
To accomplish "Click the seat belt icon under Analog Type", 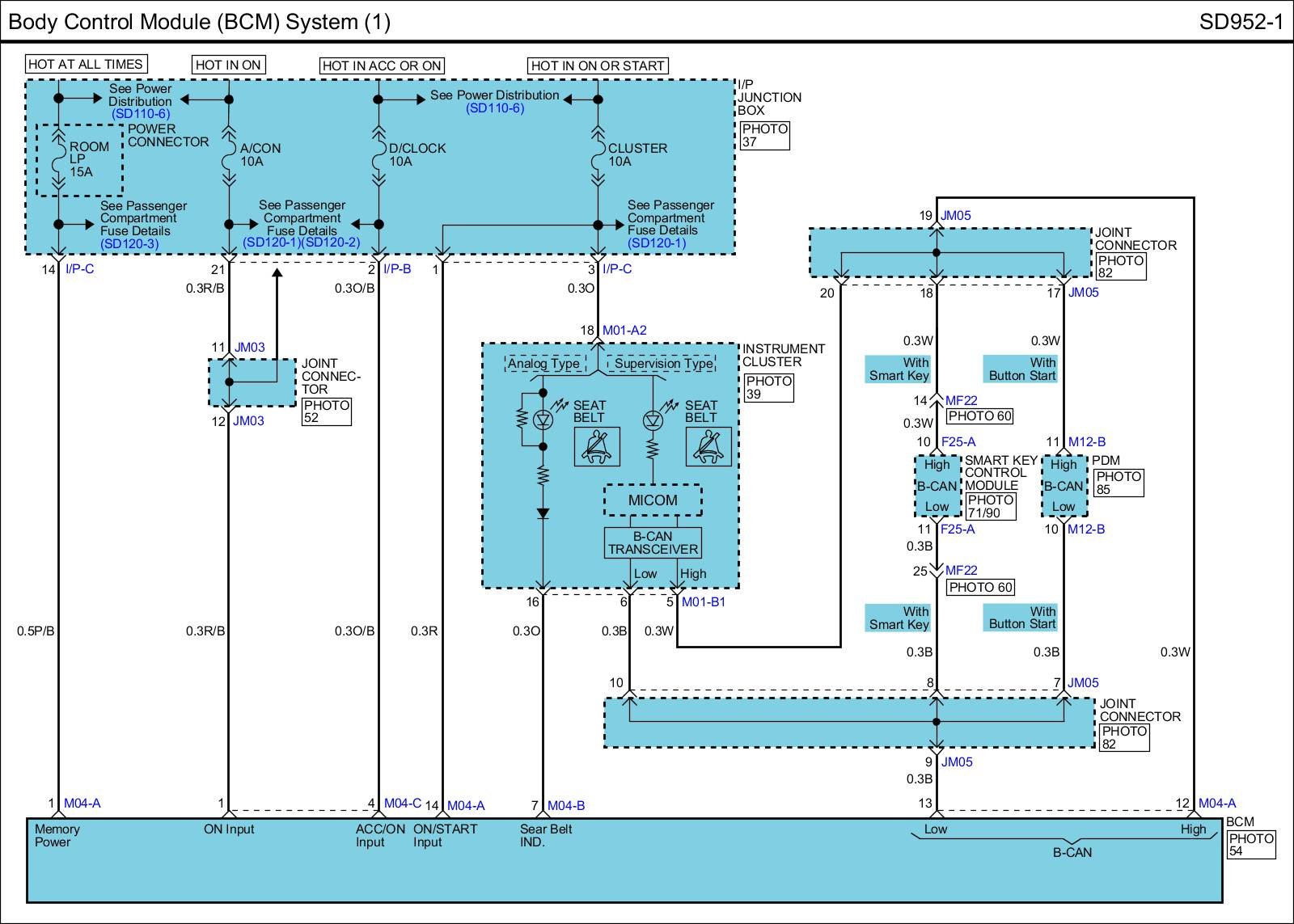I will 597,446.
